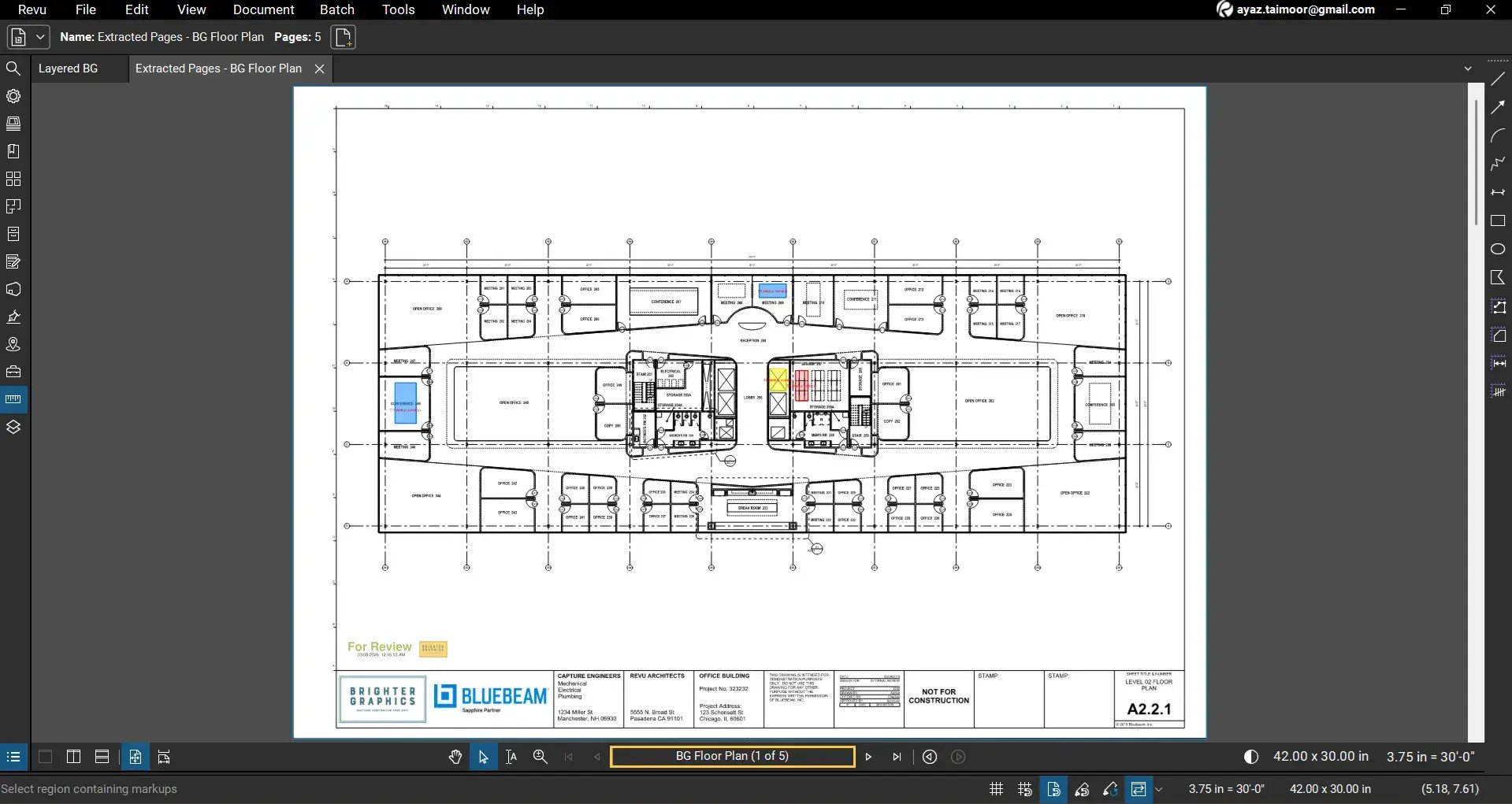1512x804 pixels.
Task: Open the Search panel magnifier icon
Action: 13,69
